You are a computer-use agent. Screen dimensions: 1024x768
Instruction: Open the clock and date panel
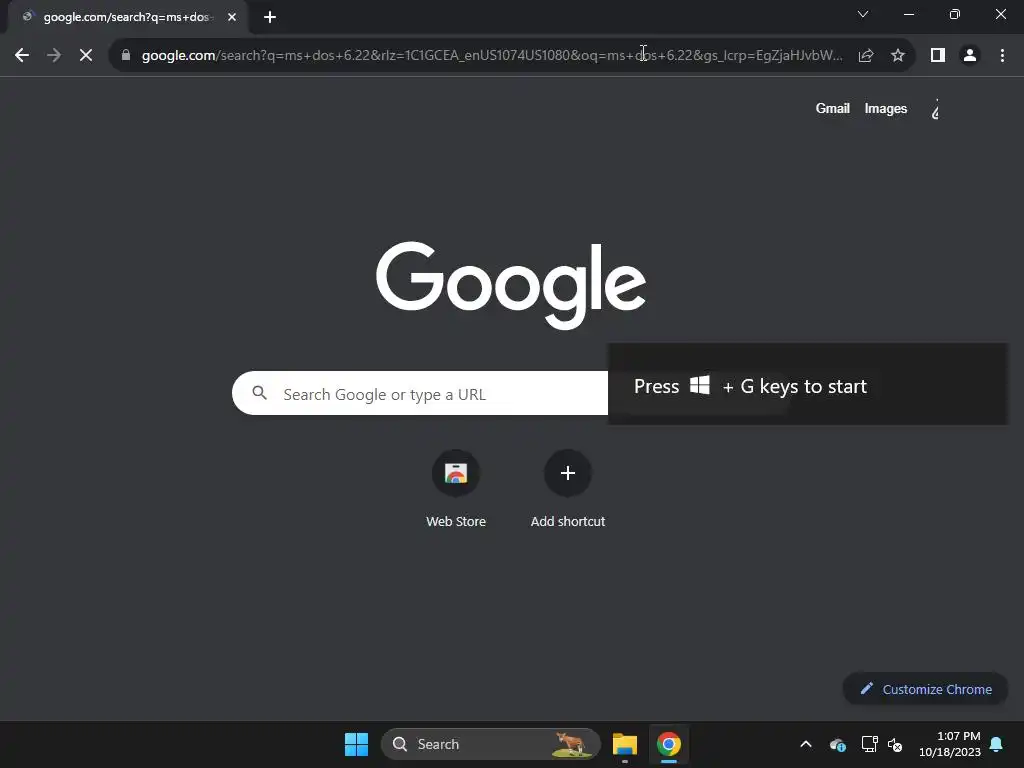[x=950, y=744]
